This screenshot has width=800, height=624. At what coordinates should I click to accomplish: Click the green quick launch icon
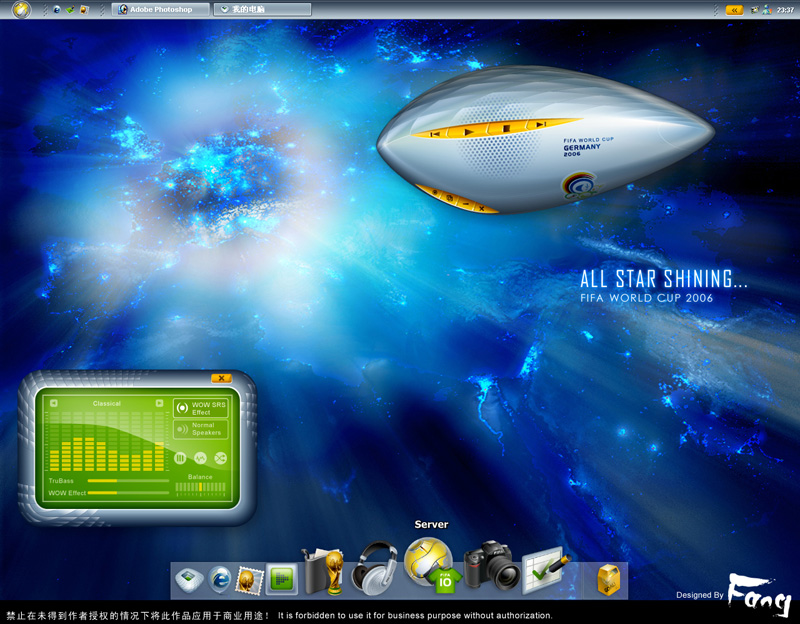point(70,10)
